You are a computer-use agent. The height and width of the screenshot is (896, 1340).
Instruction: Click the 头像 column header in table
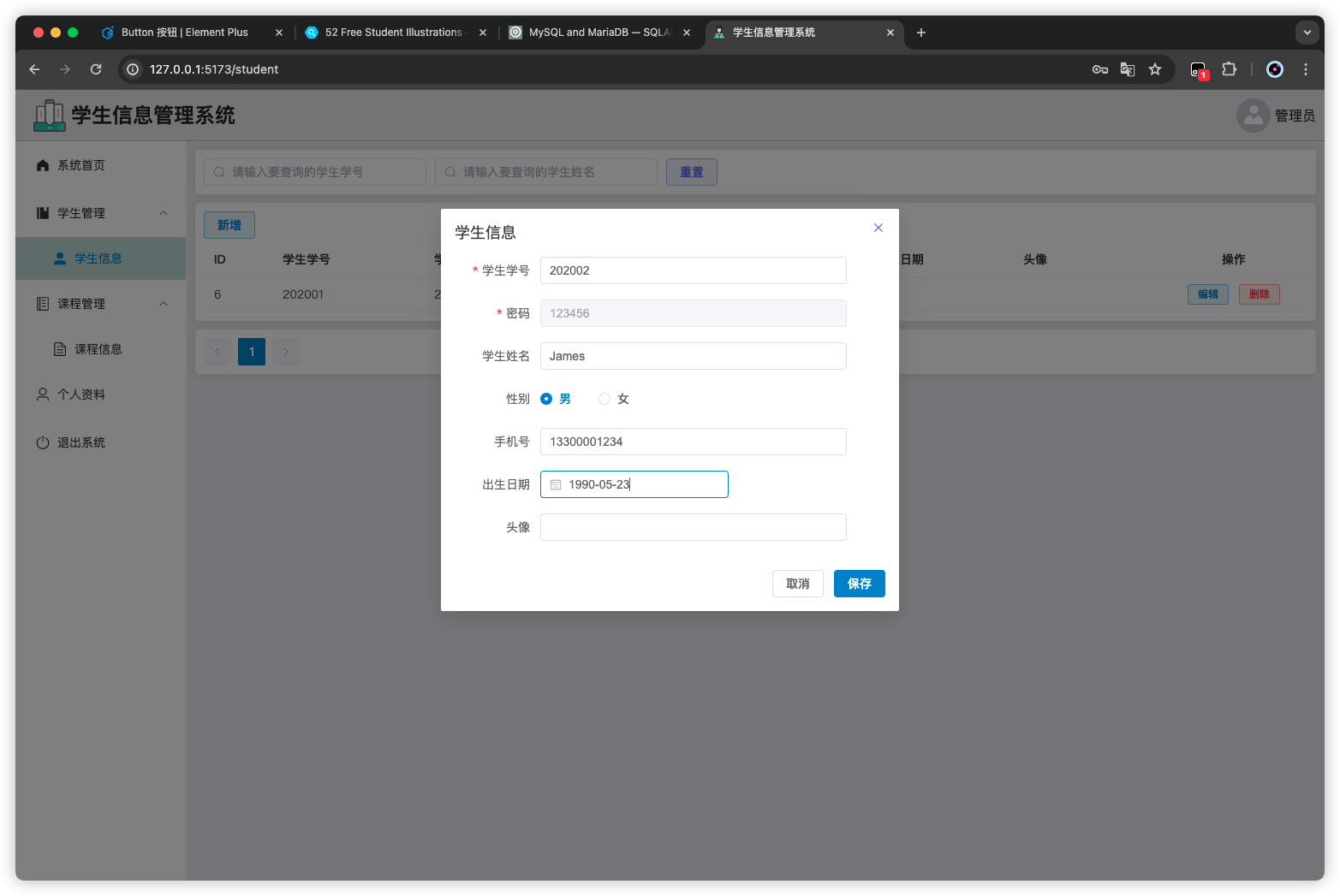(x=1035, y=259)
